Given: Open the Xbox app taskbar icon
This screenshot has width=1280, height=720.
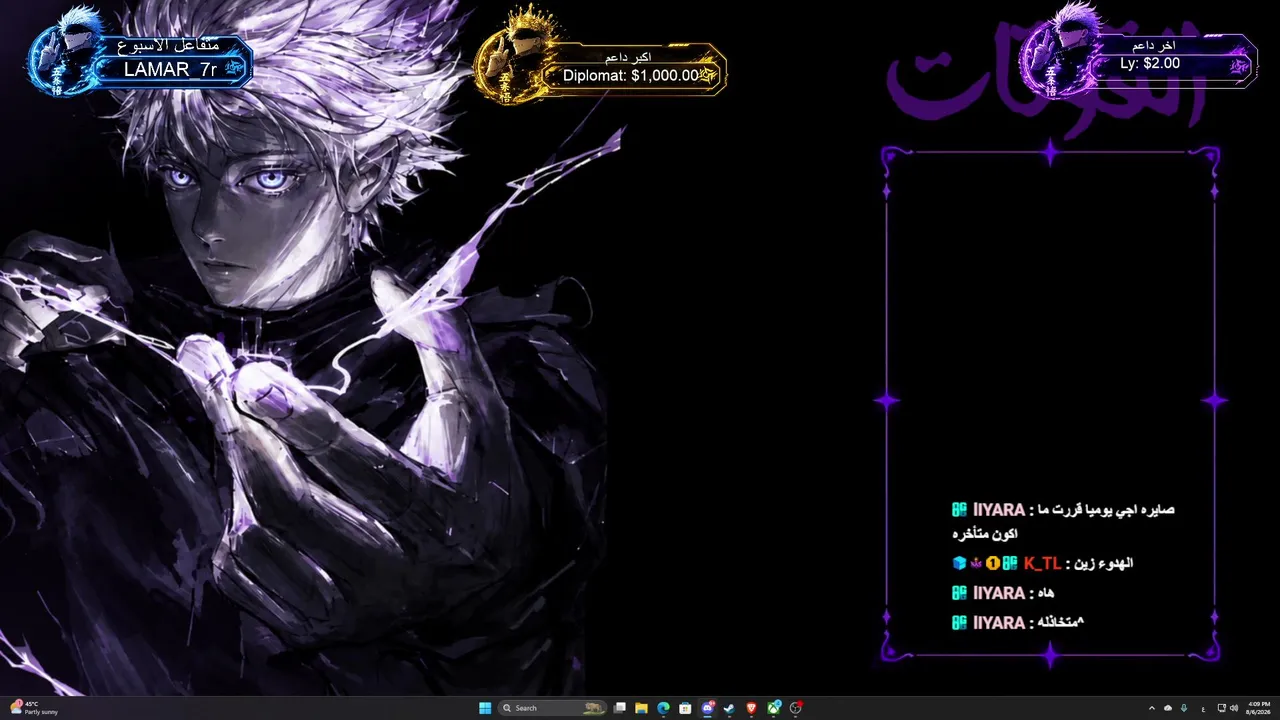Looking at the screenshot, I should pyautogui.click(x=773, y=708).
